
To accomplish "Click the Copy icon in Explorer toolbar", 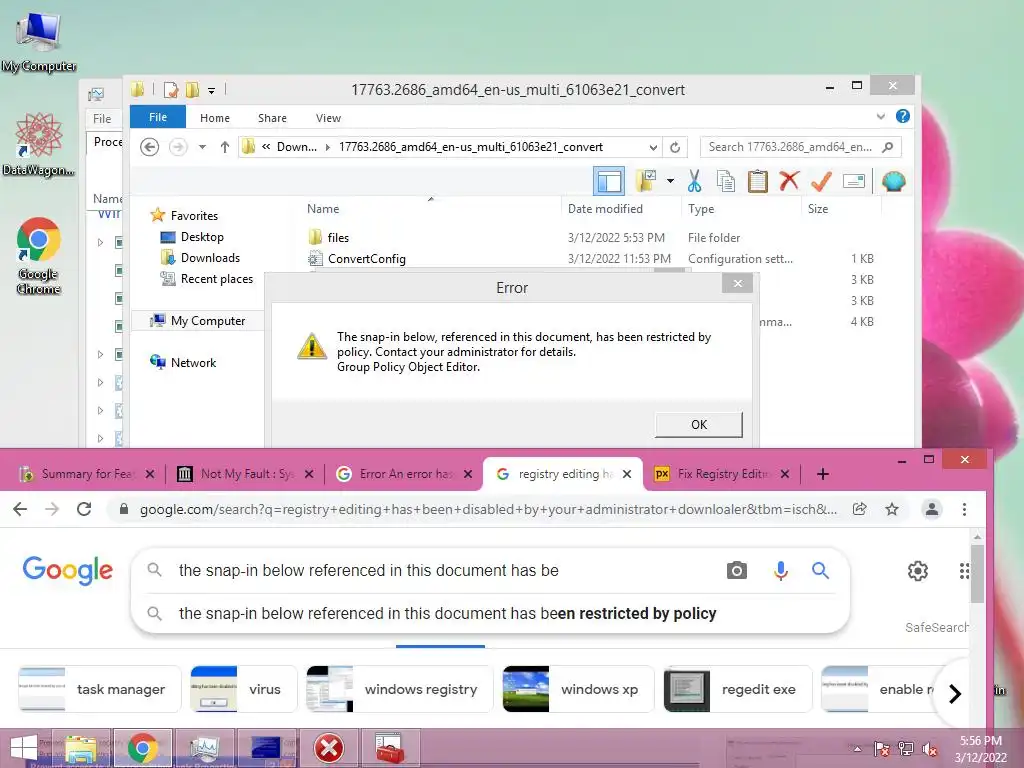I will pos(726,182).
